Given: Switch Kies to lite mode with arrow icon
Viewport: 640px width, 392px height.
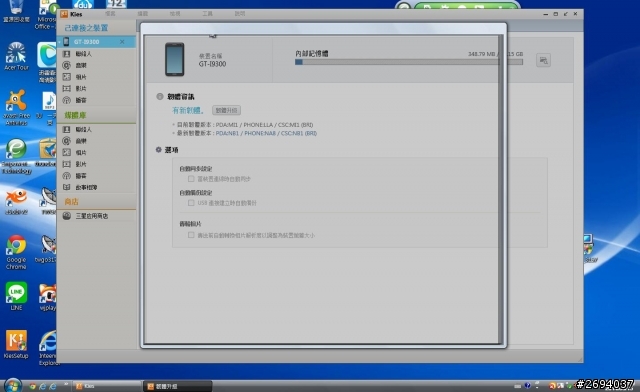Looking at the screenshot, I should pyautogui.click(x=565, y=14).
